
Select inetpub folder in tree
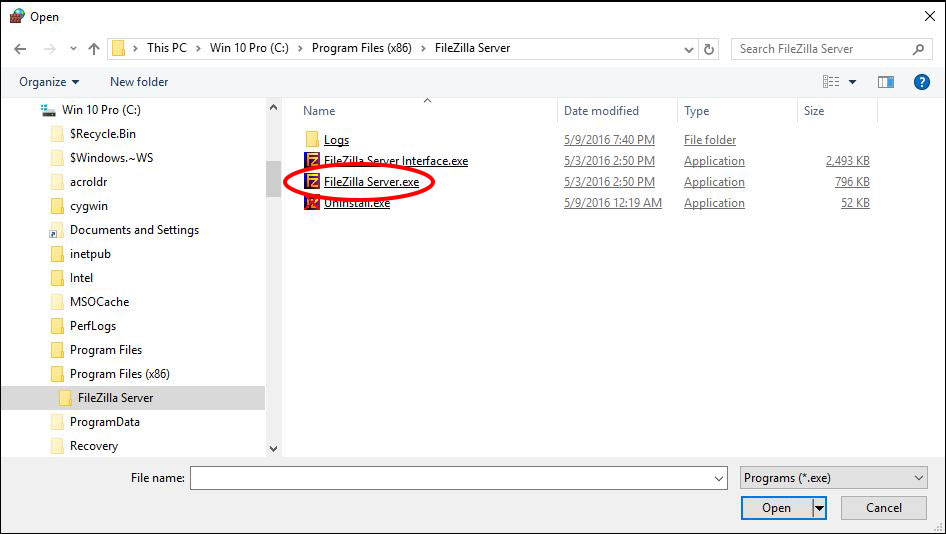[90, 254]
